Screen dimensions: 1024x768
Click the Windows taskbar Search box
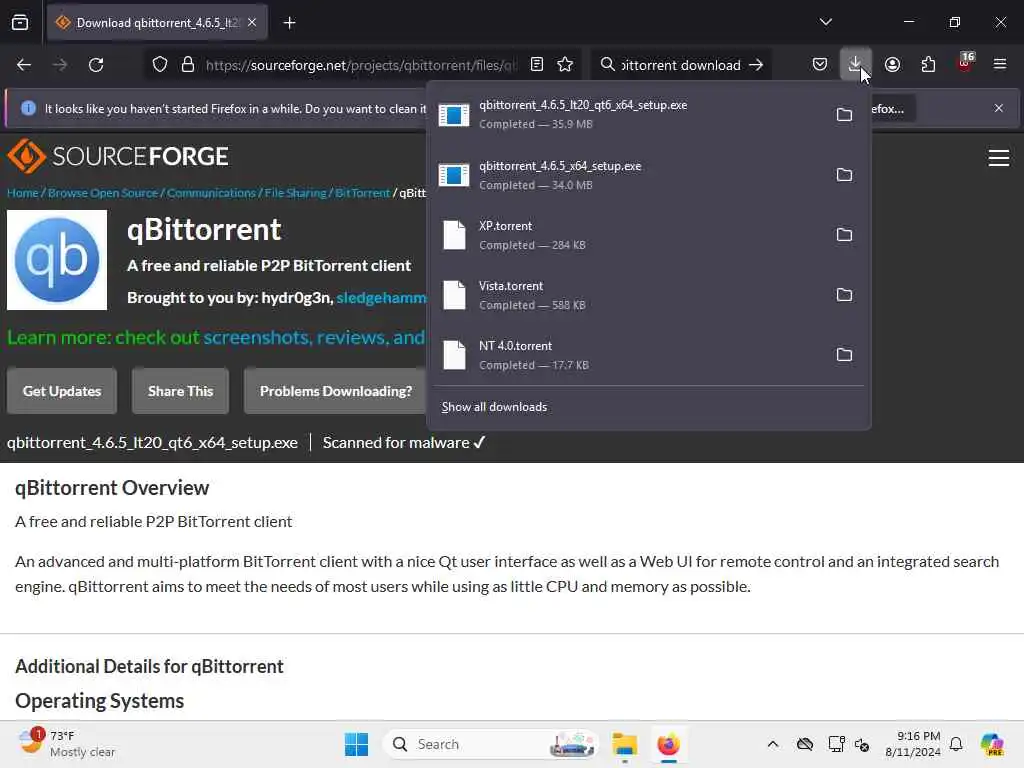[x=491, y=744]
